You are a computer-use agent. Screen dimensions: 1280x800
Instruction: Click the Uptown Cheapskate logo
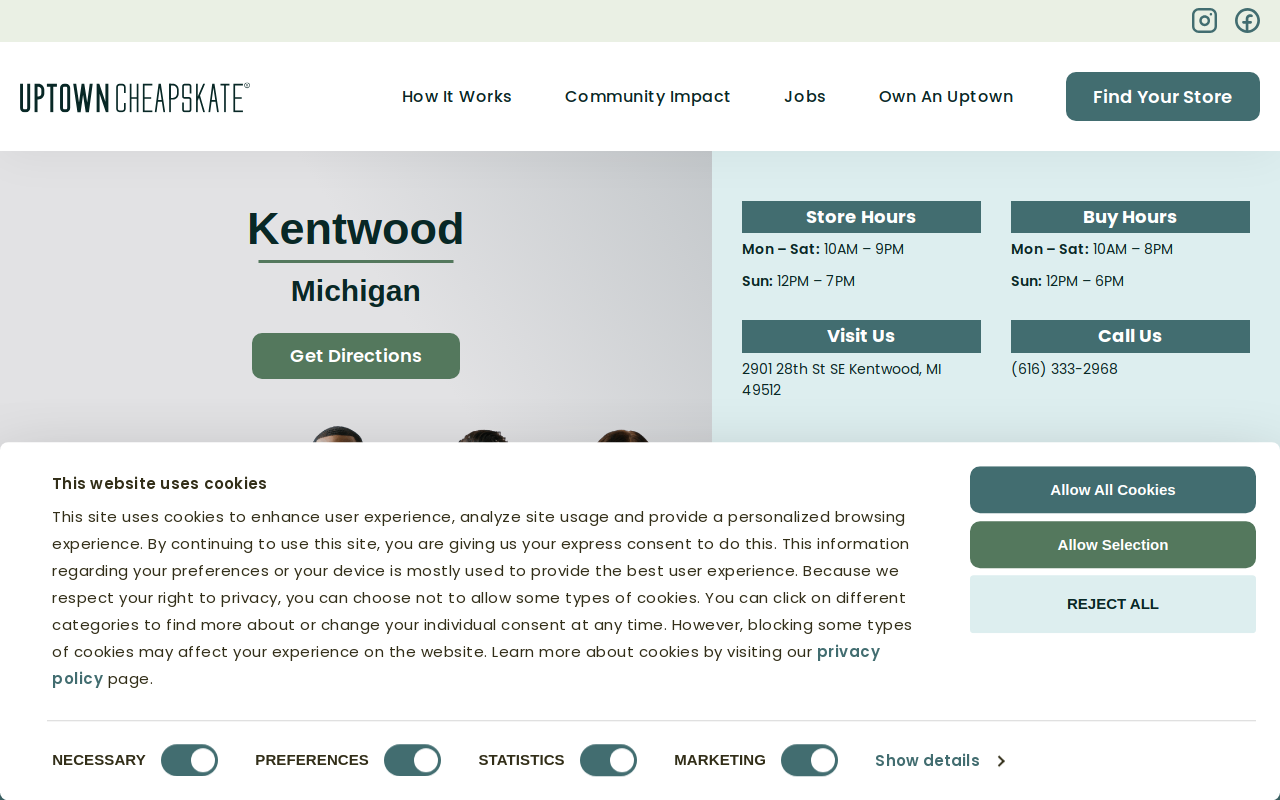pyautogui.click(x=135, y=97)
